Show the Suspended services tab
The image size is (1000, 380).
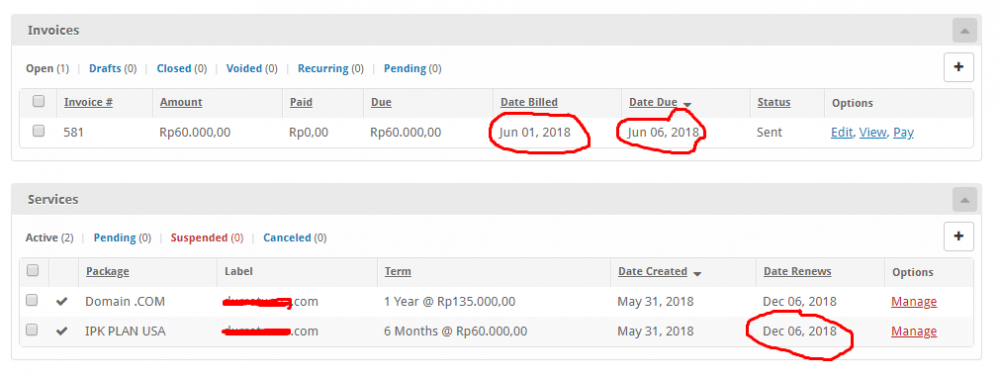click(x=198, y=238)
